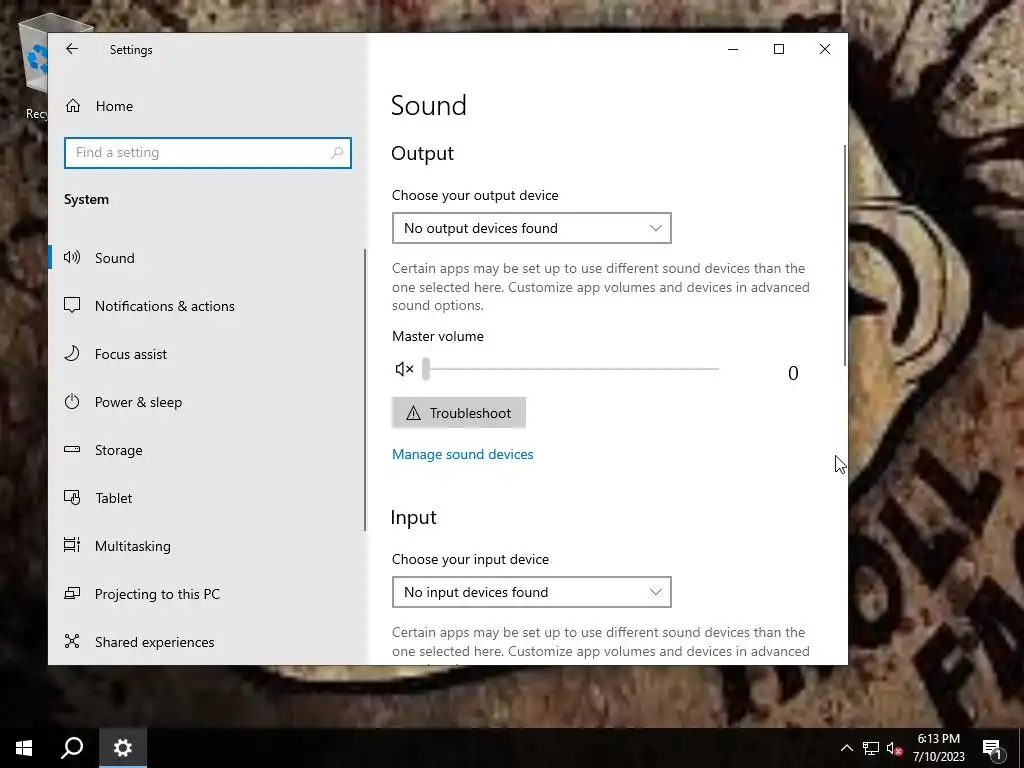
Task: Open the Action Center notification icon
Action: pos(993,748)
